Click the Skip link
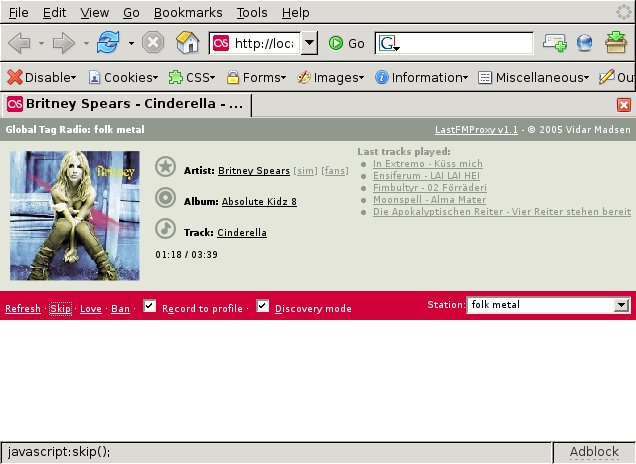Screen dimensions: 636x464 click(x=60, y=309)
